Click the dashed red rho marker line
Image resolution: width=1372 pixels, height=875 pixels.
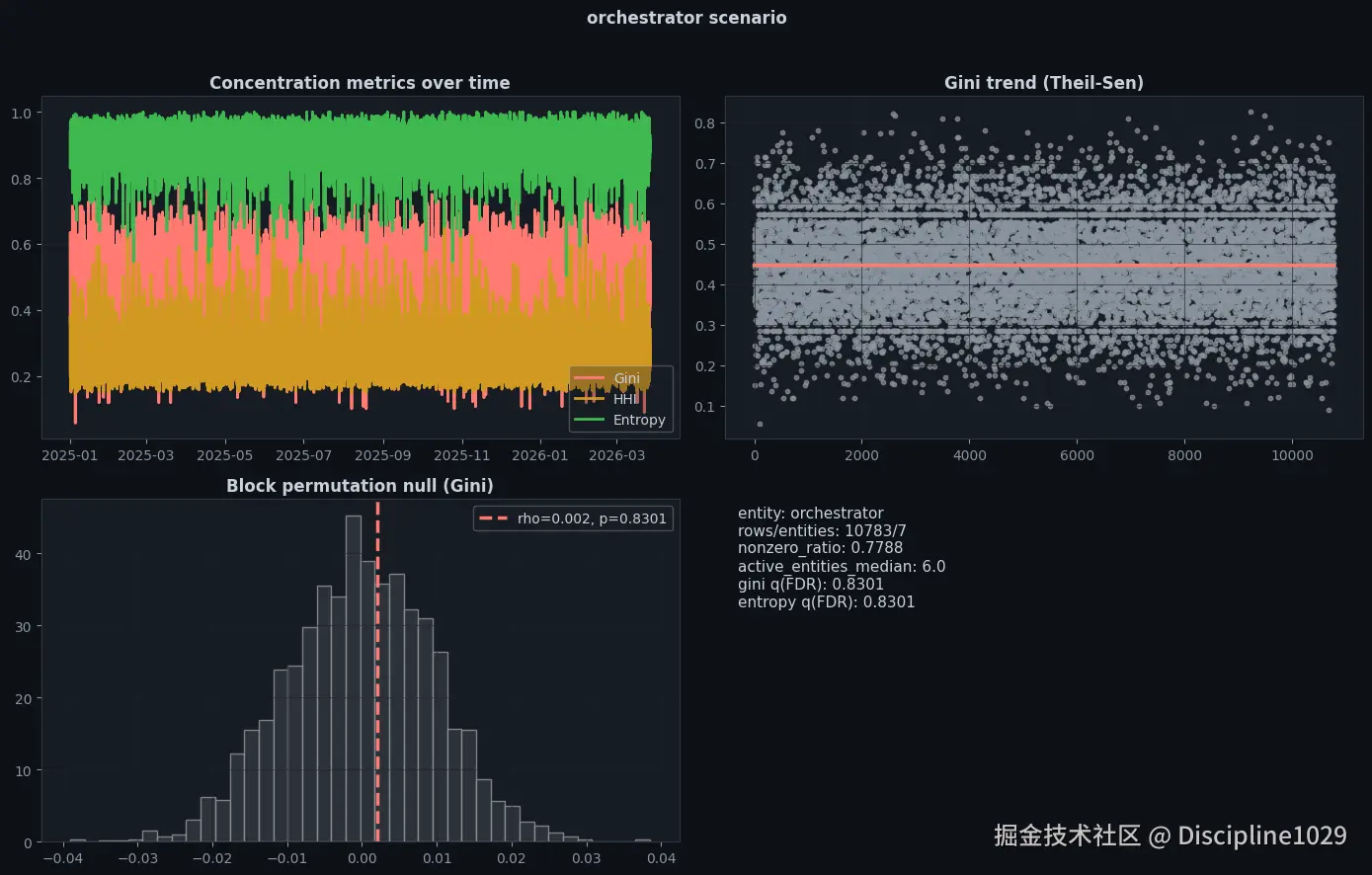click(x=377, y=672)
